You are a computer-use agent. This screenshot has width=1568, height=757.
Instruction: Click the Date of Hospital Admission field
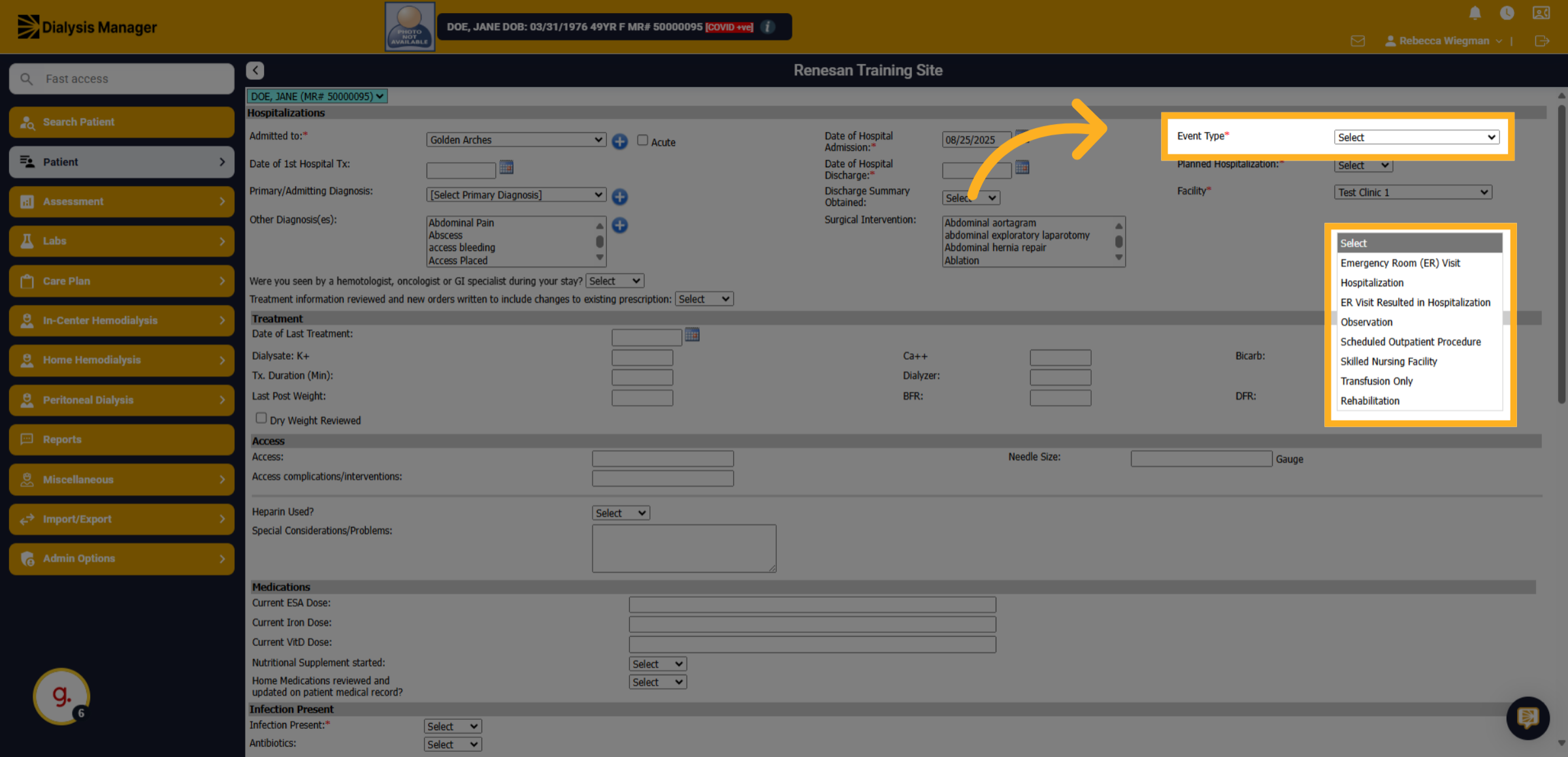976,140
